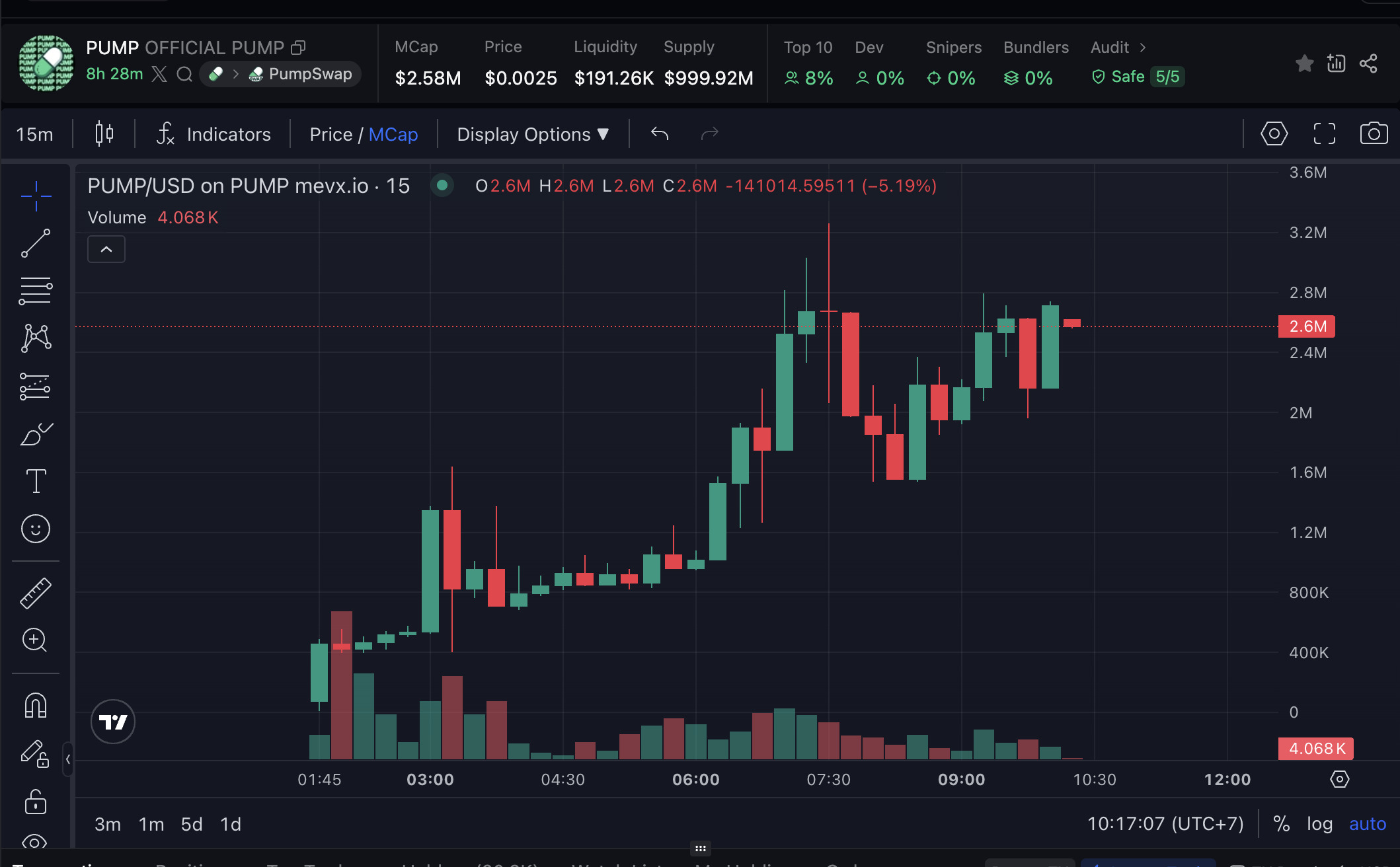Click the Dev 0% holding stat
Image resolution: width=1400 pixels, height=867 pixels.
click(880, 63)
